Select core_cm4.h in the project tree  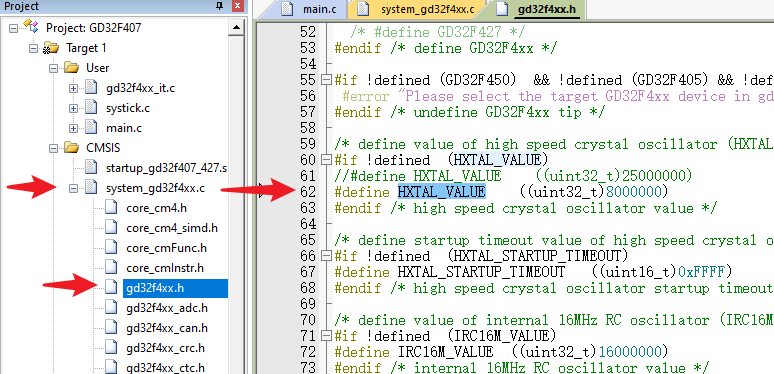[156, 208]
